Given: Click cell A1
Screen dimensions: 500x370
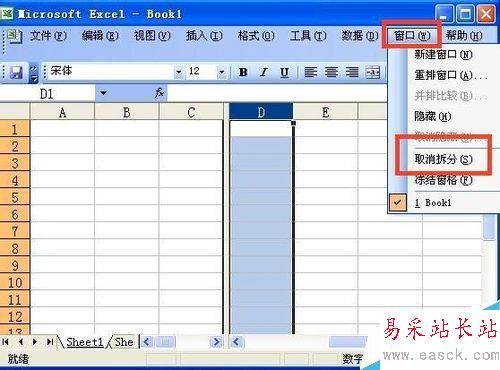Looking at the screenshot, I should coord(62,129).
